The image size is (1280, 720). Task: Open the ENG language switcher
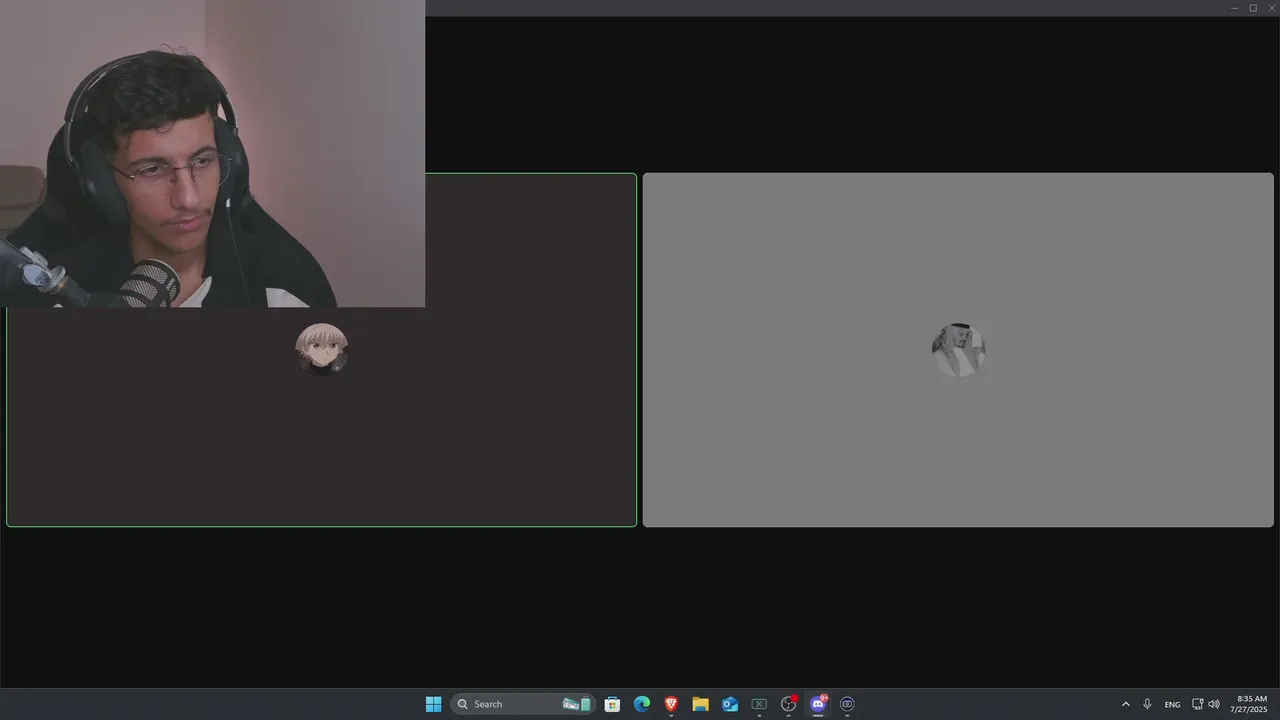[1172, 704]
